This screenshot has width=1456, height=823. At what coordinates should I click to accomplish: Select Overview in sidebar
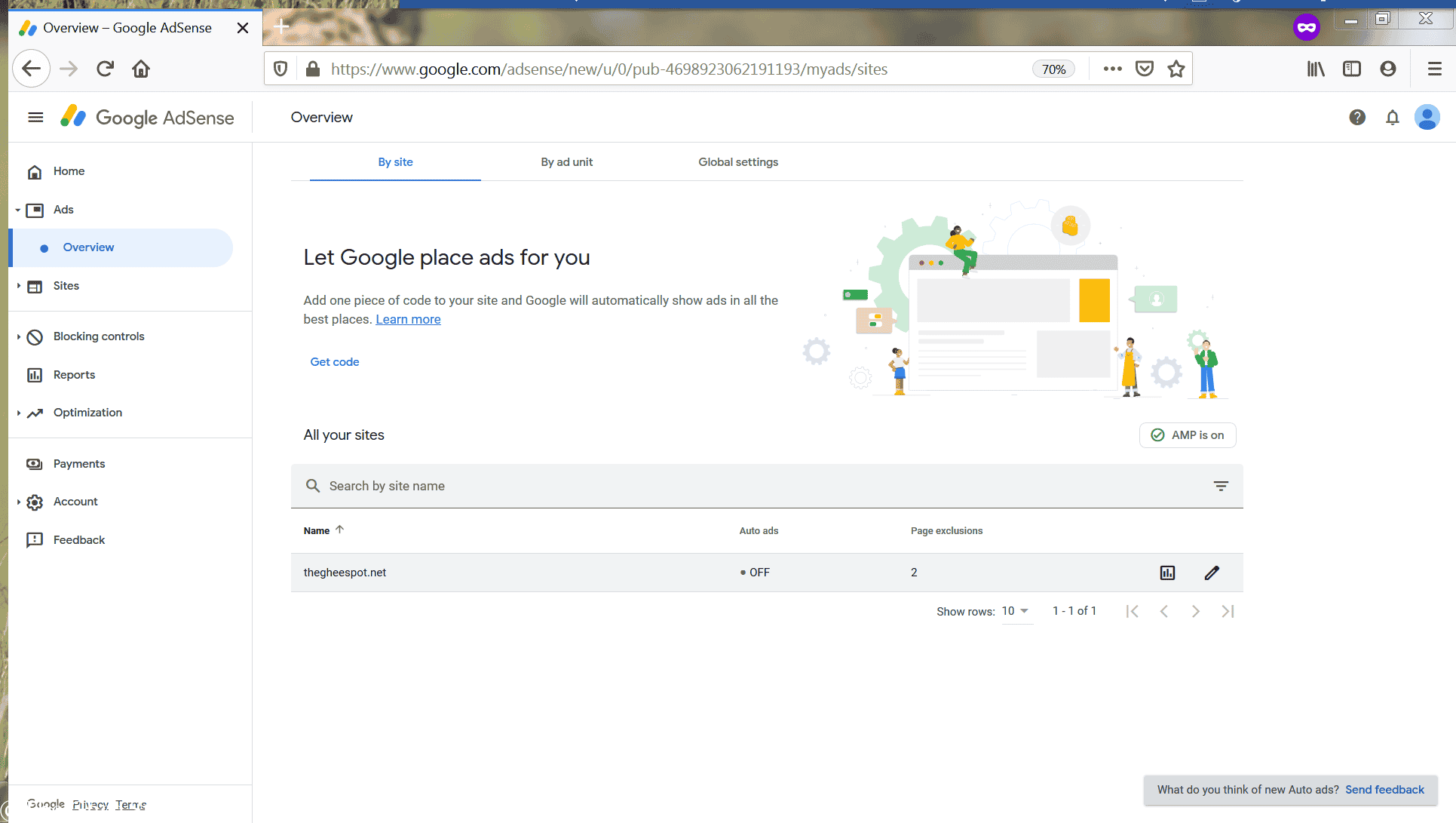121,247
